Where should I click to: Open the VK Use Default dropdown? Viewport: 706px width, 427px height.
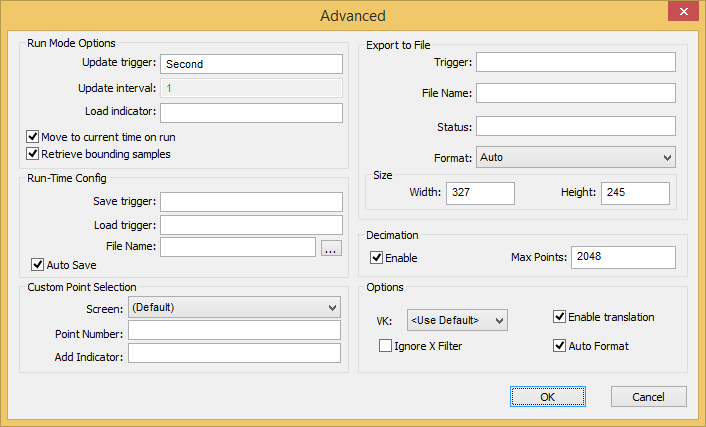pyautogui.click(x=457, y=320)
